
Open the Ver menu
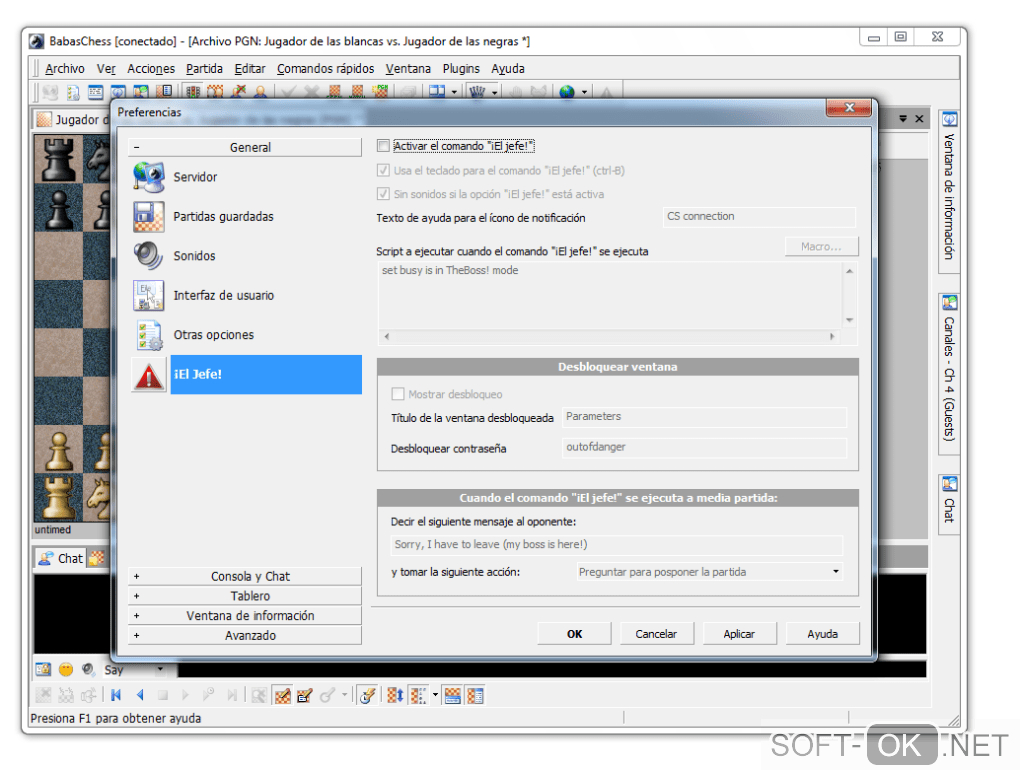[x=106, y=68]
